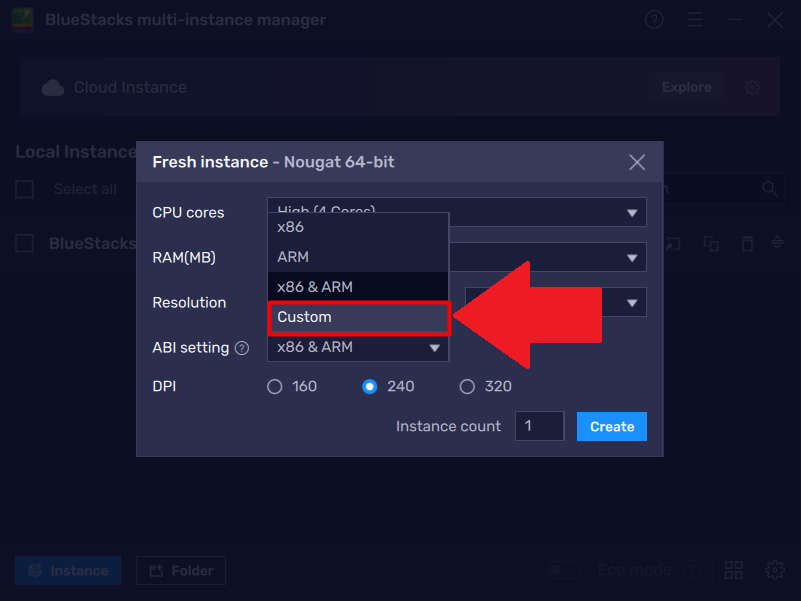Select the x86 ABI option
Viewport: 801px width, 601px height.
coord(358,227)
